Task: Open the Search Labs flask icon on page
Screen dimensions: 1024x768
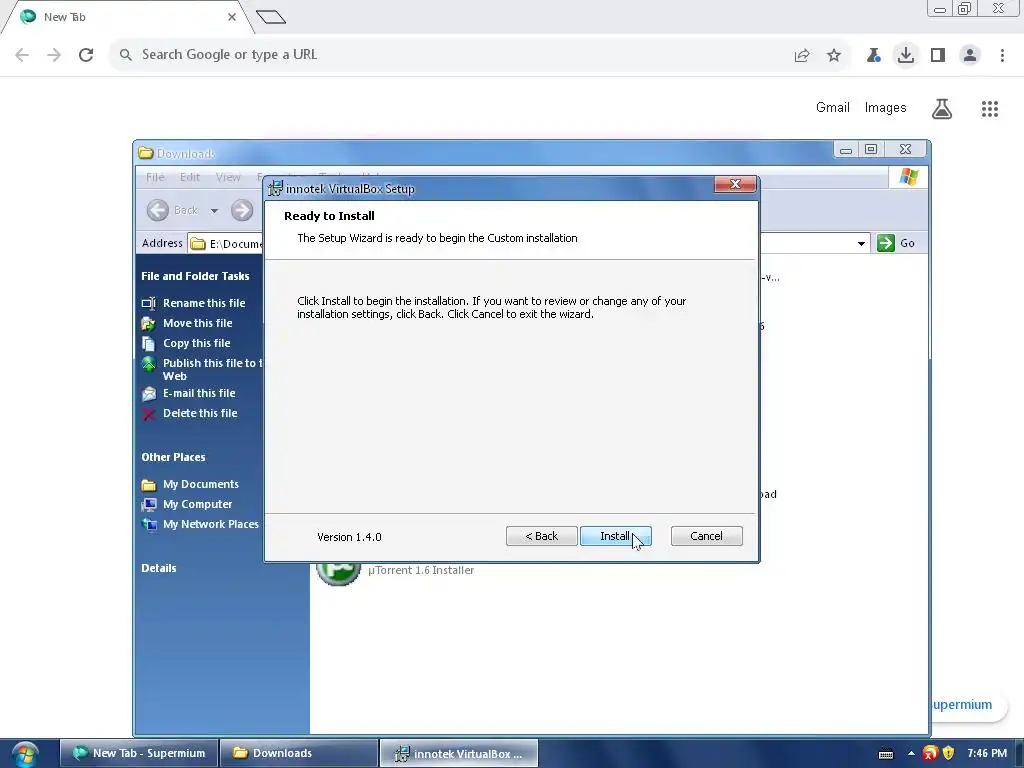Action: tap(942, 108)
